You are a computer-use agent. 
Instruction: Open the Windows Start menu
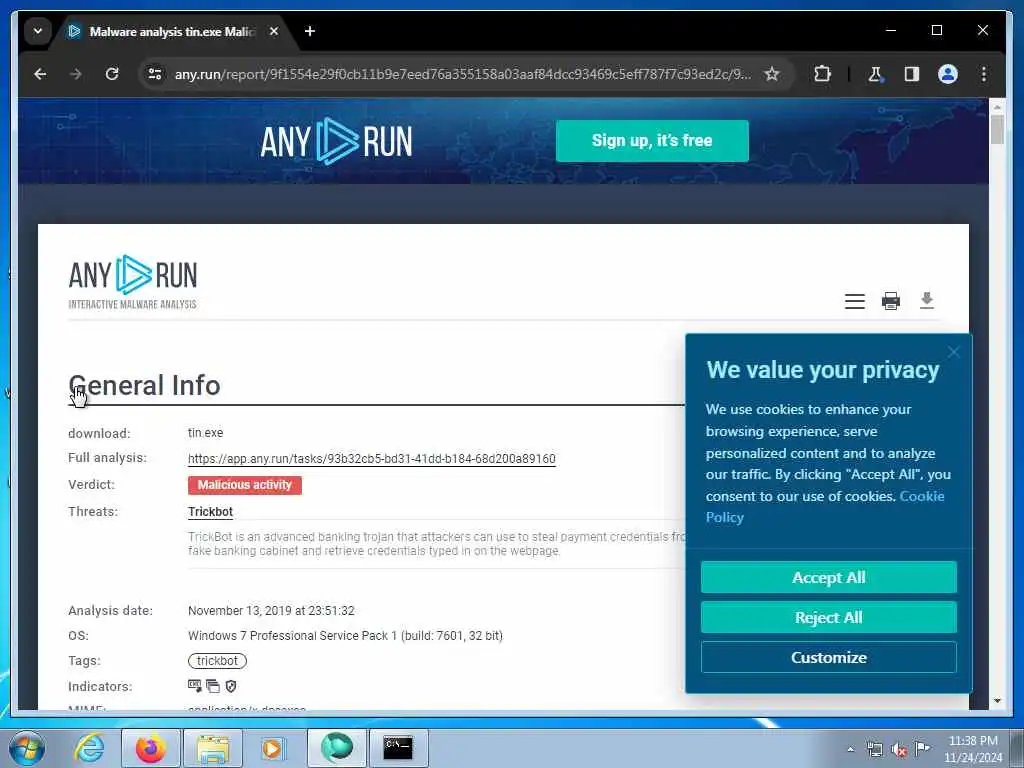click(27, 748)
